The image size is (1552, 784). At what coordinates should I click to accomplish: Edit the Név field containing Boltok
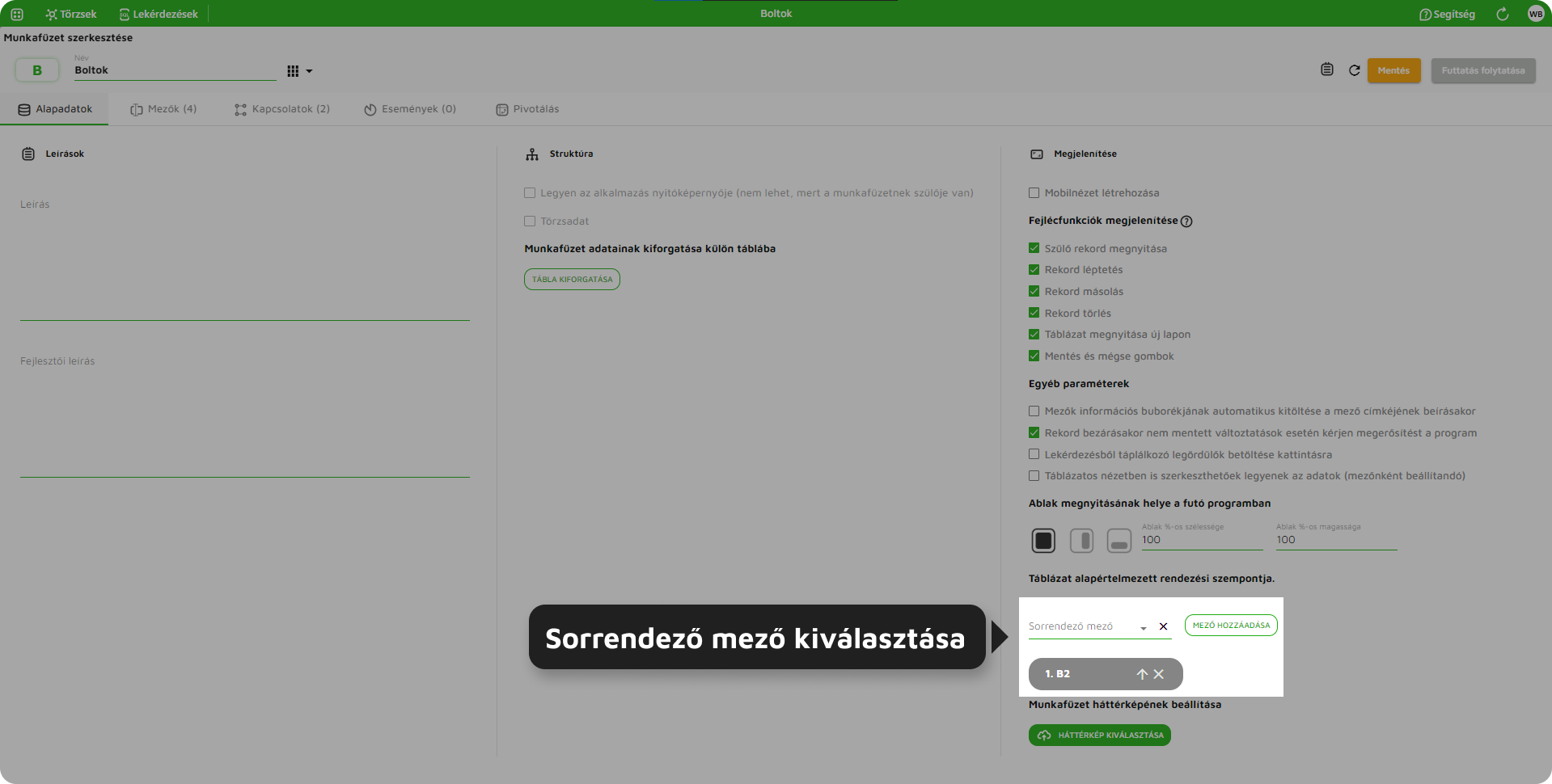175,70
